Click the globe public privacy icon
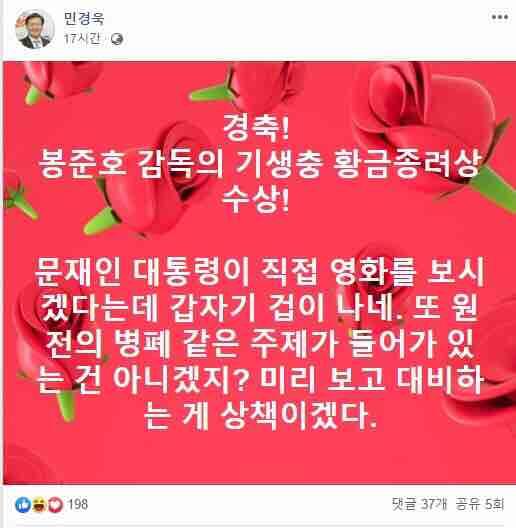Viewport: 516px width, 528px height. tap(117, 39)
